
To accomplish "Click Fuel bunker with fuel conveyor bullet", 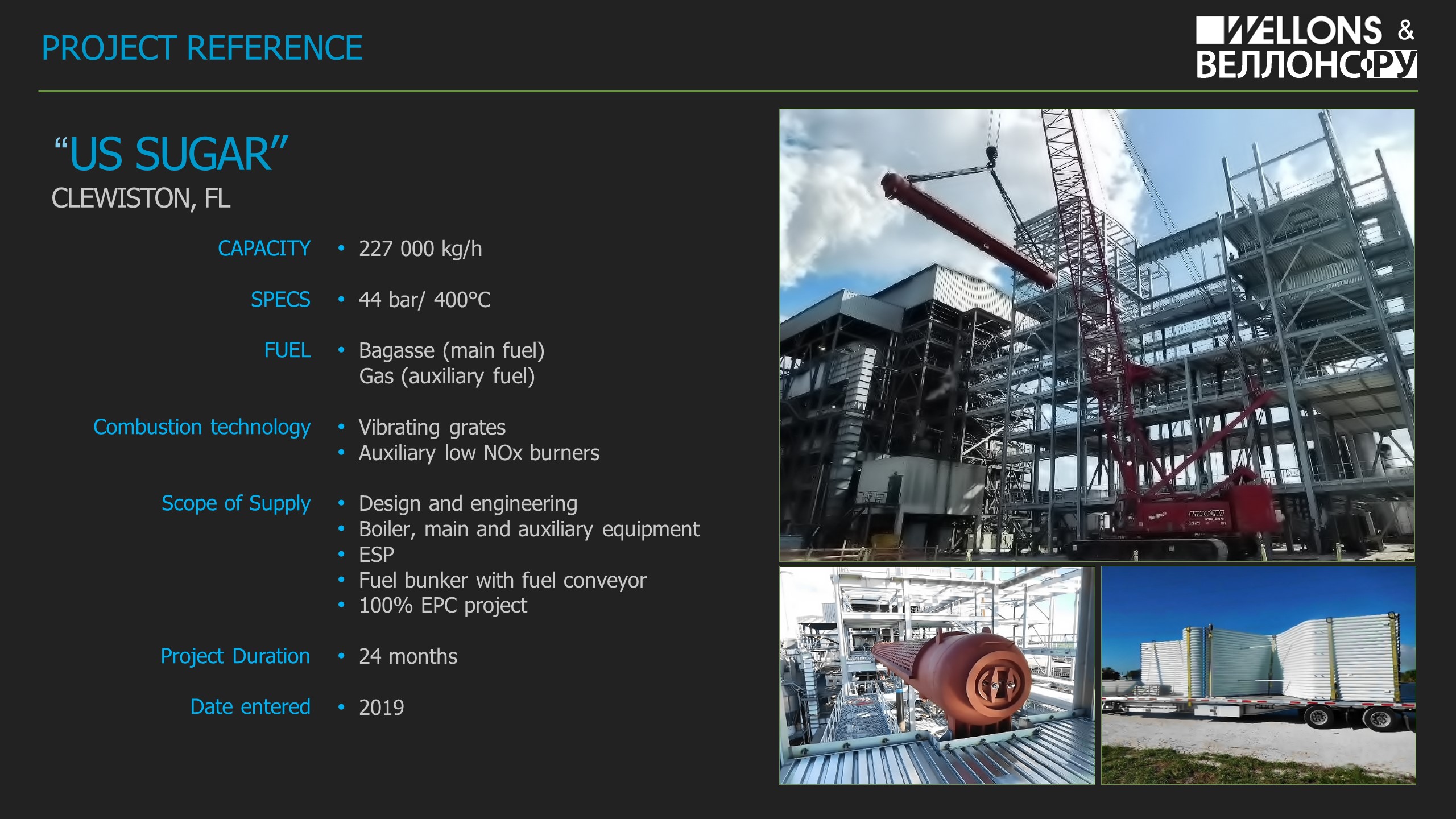I will 503,580.
